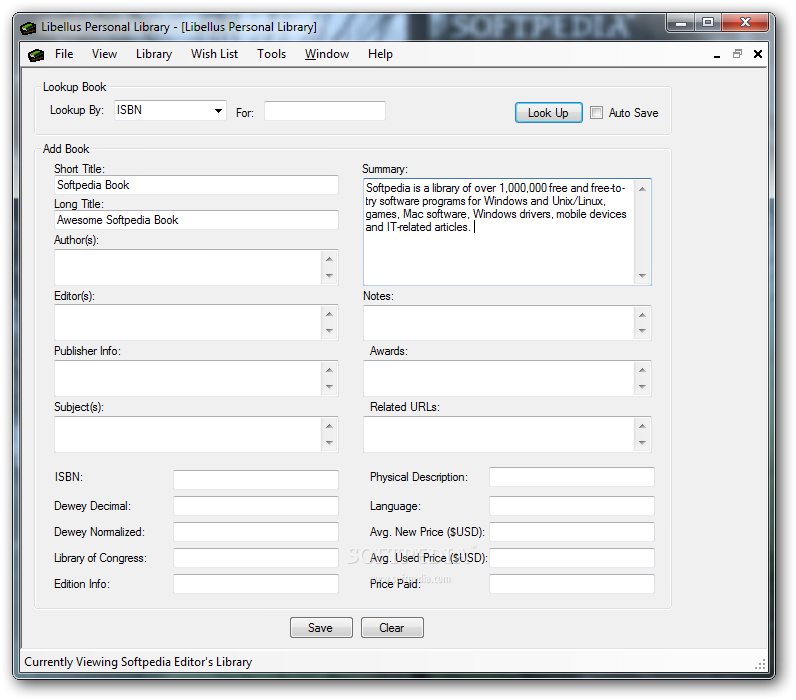Click into the Subject(s) text box
This screenshot has width=796, height=700.
[188, 434]
